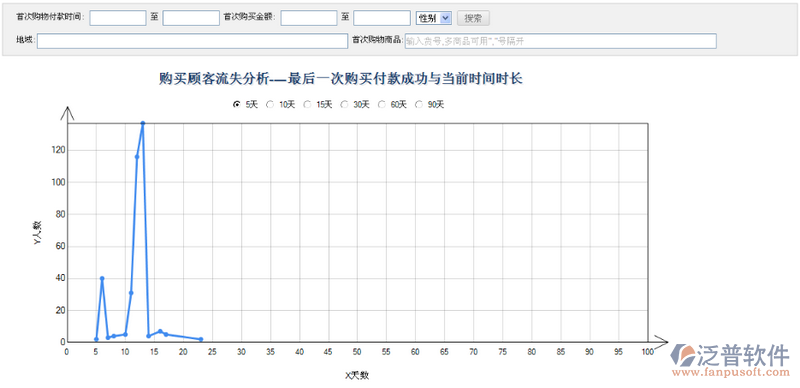The height and width of the screenshot is (388, 800).
Task: Focus the first payment time end field
Action: tap(191, 18)
